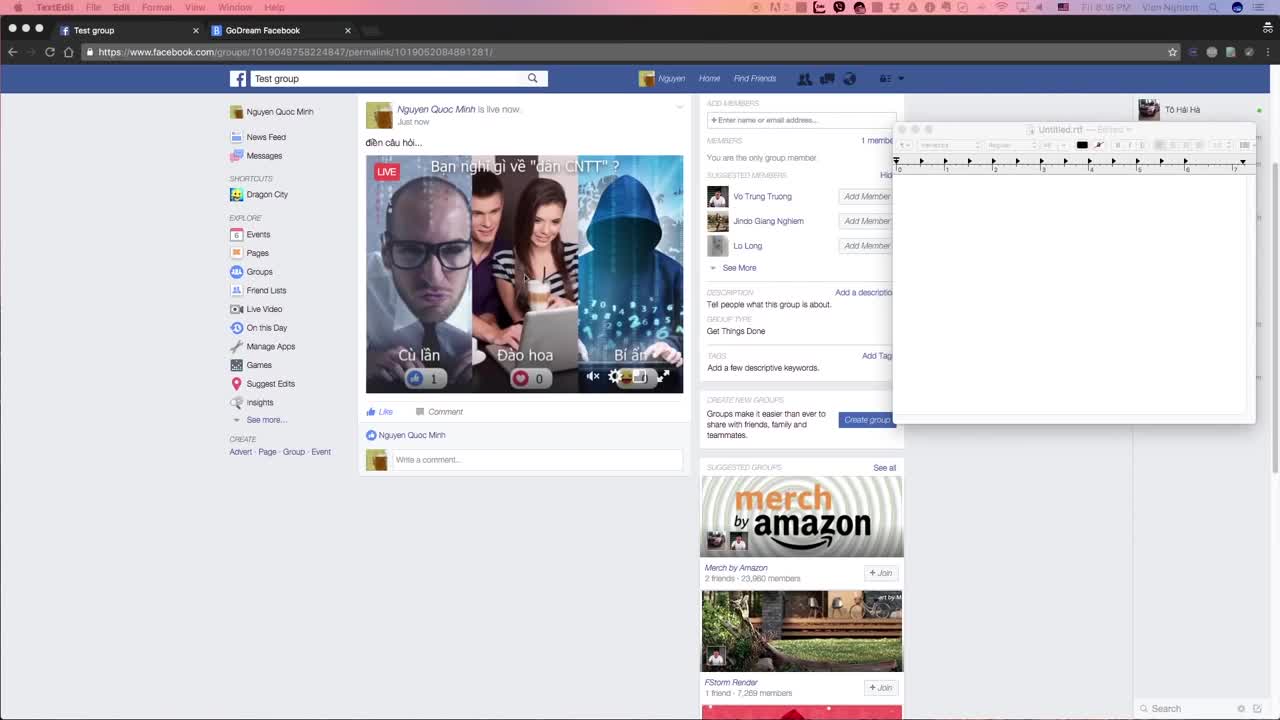Open the TextEdit font family dropdown
This screenshot has height=720, width=1280.
[x=948, y=145]
